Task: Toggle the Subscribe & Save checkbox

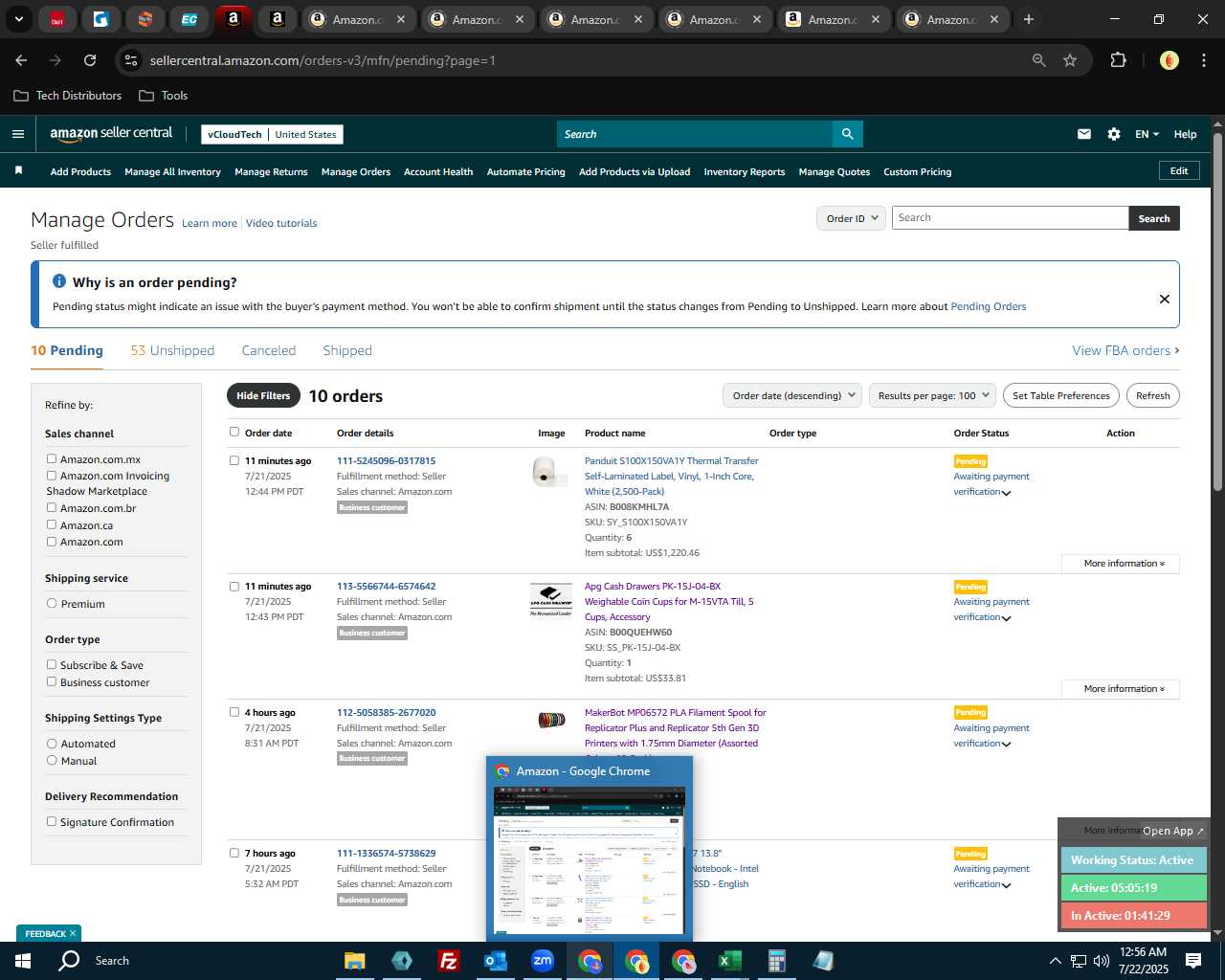Action: click(52, 665)
